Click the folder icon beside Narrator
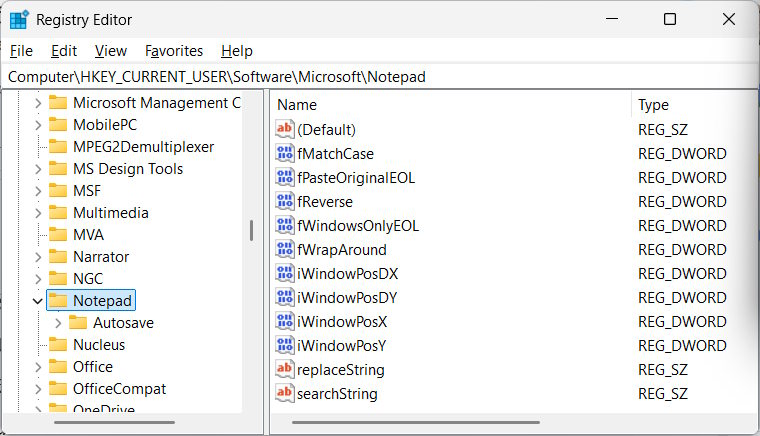The image size is (760, 436). (58, 257)
